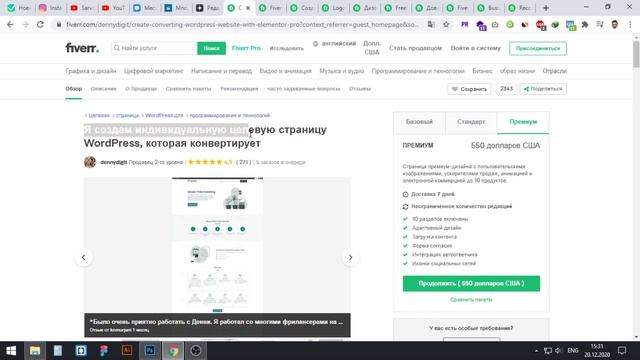Click the Поделиться share button

coord(543,89)
